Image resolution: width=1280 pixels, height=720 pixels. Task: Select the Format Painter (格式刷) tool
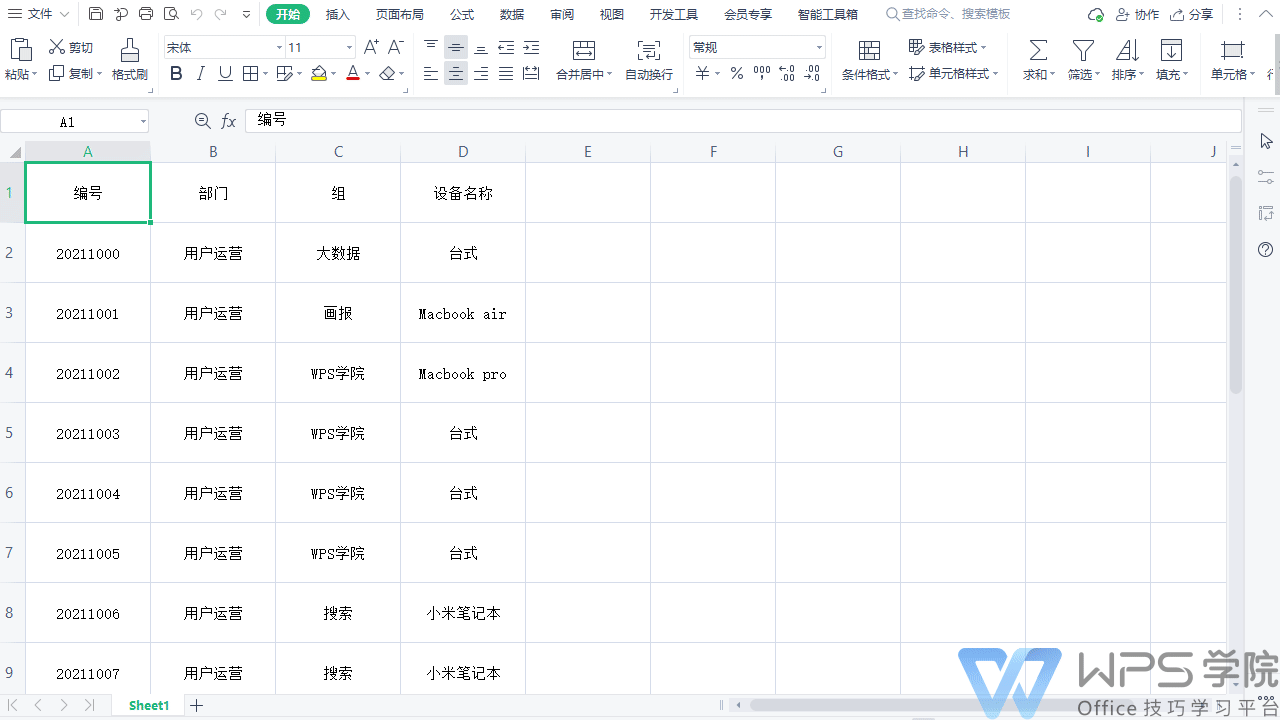pyautogui.click(x=129, y=60)
